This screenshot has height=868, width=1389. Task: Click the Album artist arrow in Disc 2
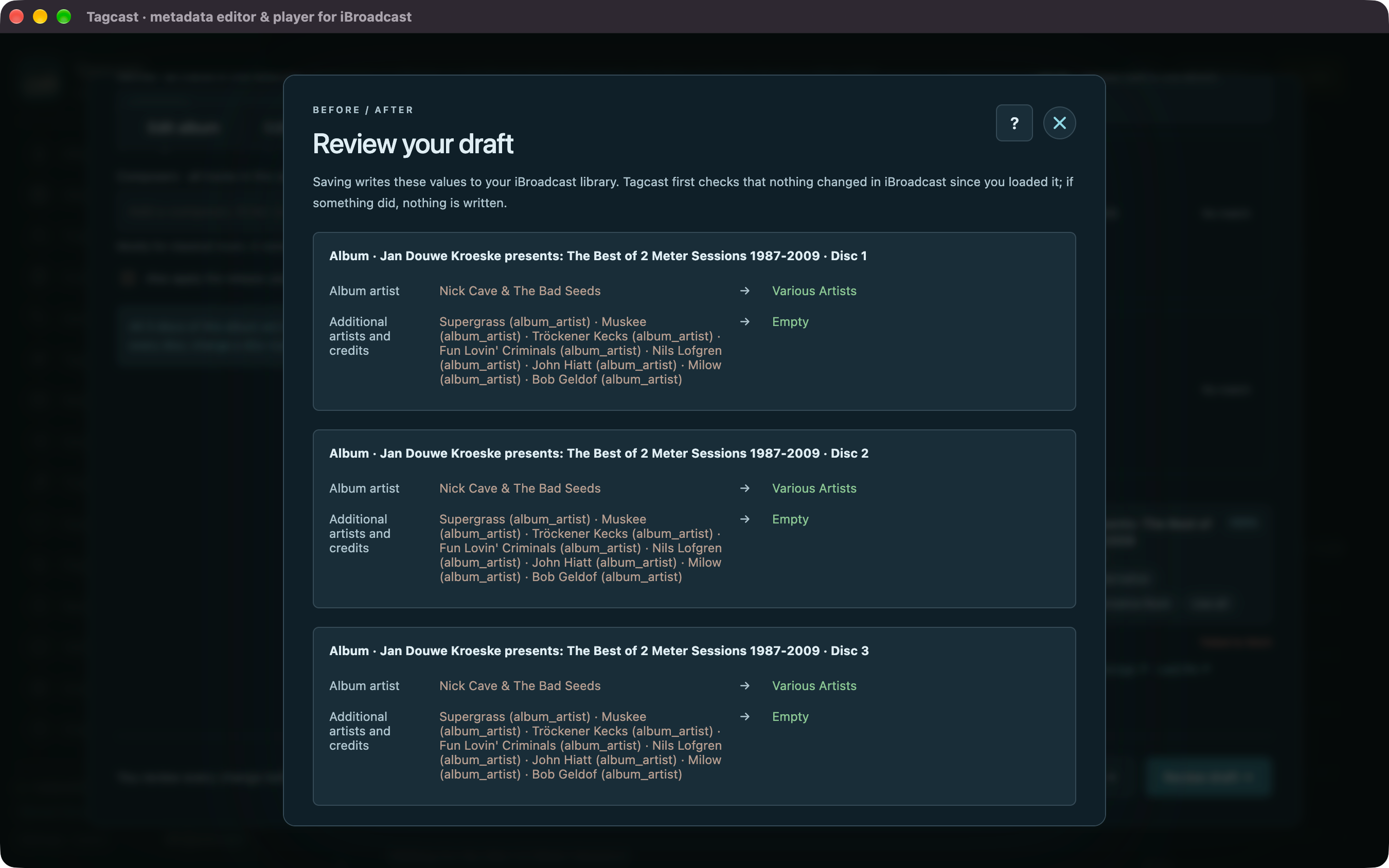(745, 489)
